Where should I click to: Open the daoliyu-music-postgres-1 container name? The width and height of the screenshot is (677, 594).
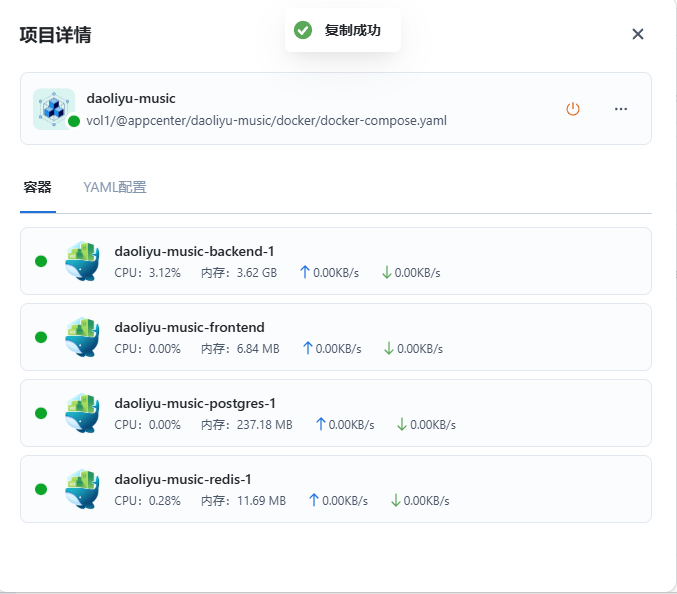click(195, 403)
